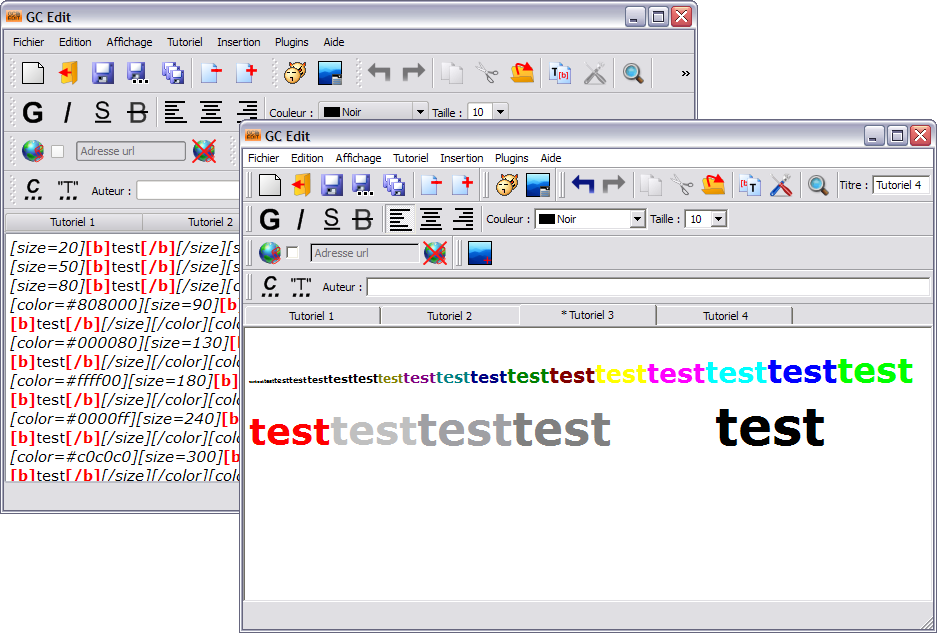Click New document icon in front window

click(x=270, y=185)
